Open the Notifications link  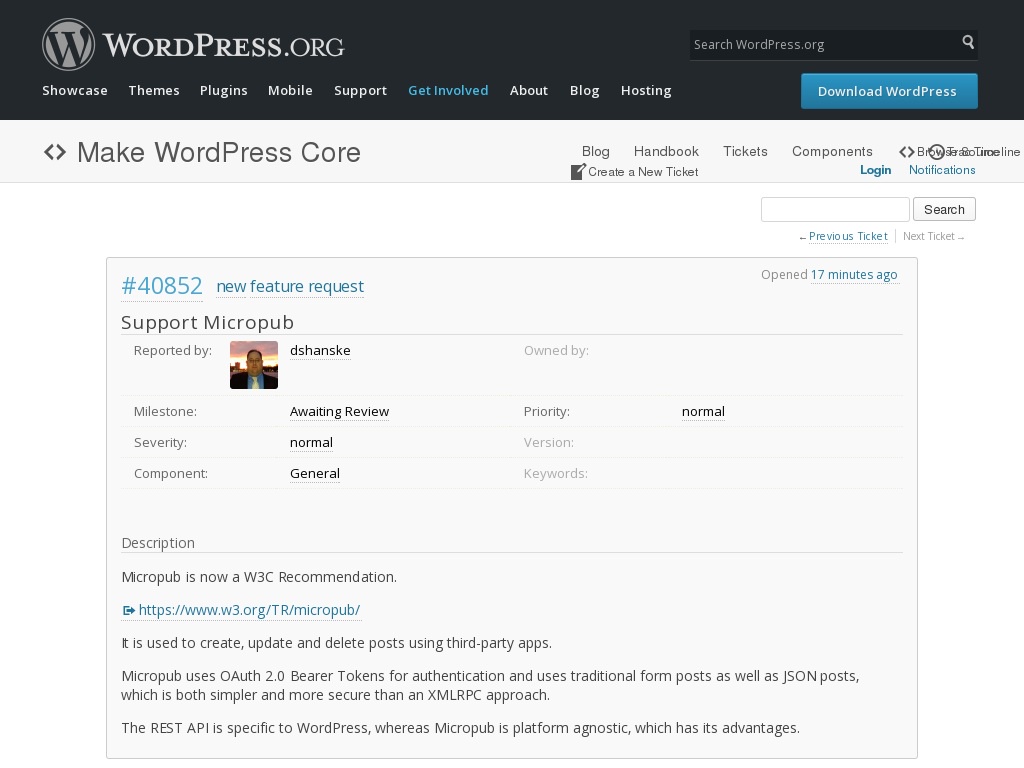(942, 170)
